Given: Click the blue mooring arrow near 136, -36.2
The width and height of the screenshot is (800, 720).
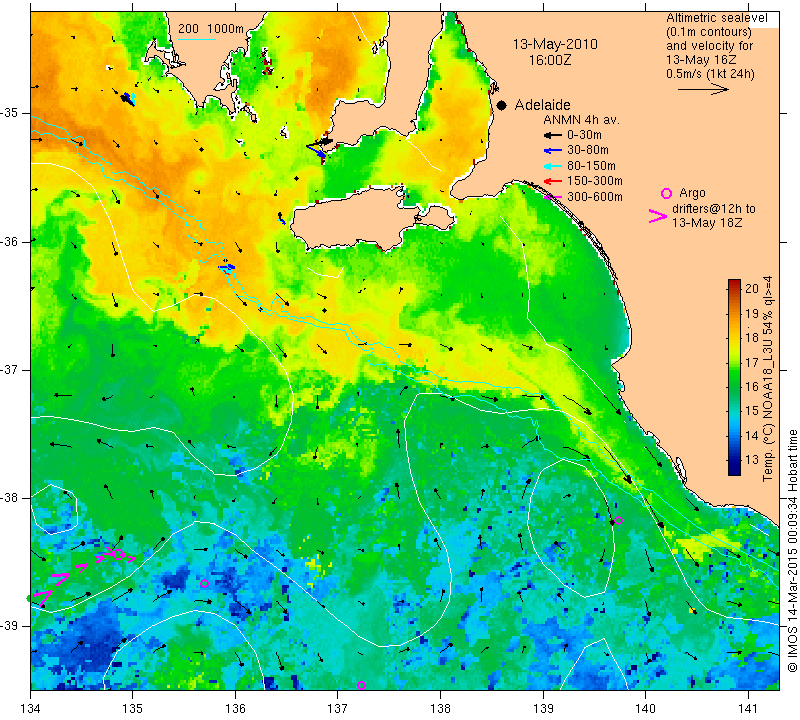Looking at the screenshot, I should [x=227, y=267].
